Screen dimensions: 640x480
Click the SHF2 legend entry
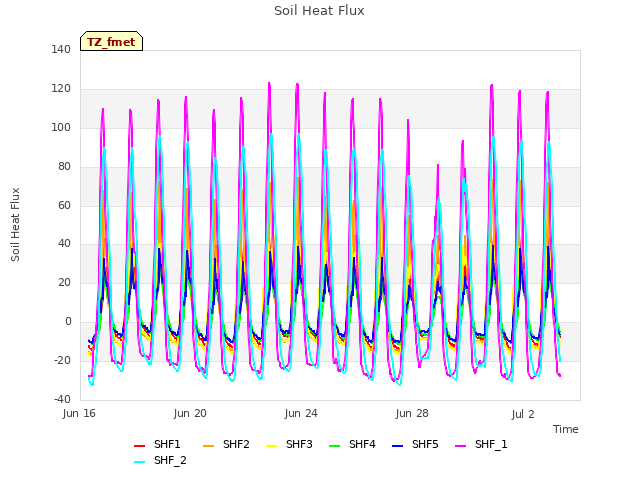[226, 444]
